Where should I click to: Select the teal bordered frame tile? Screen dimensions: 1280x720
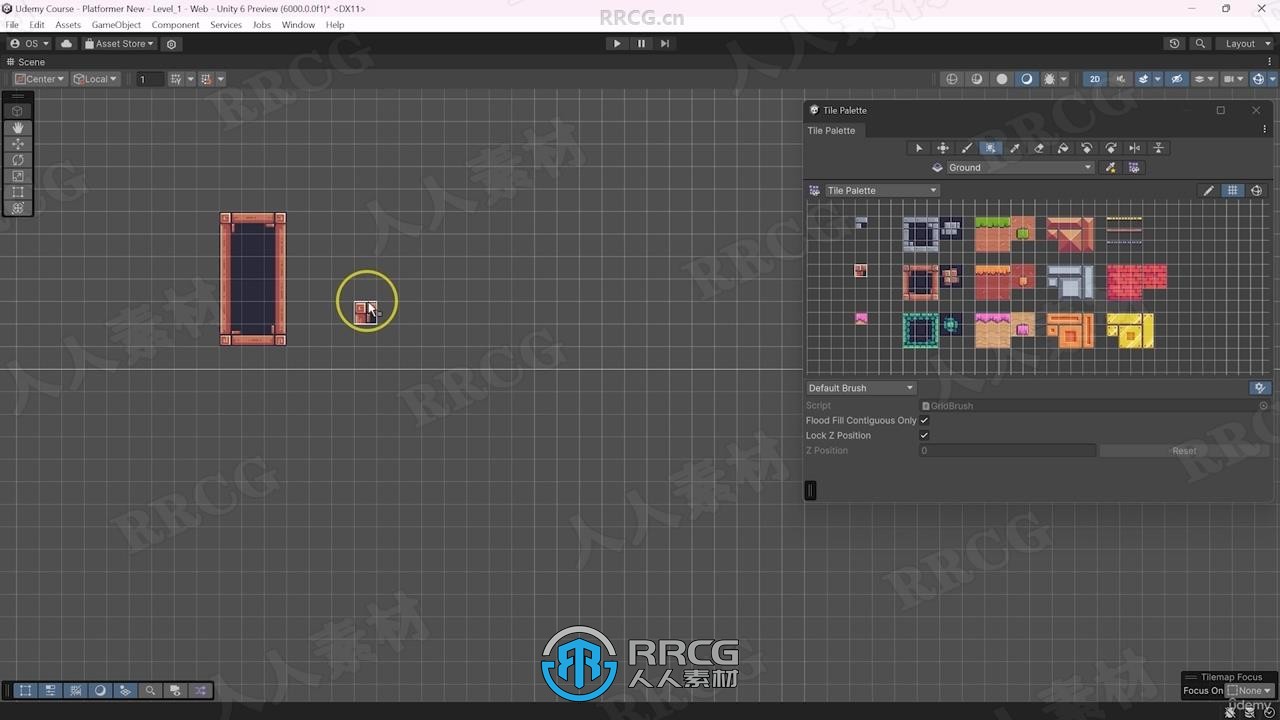click(920, 331)
